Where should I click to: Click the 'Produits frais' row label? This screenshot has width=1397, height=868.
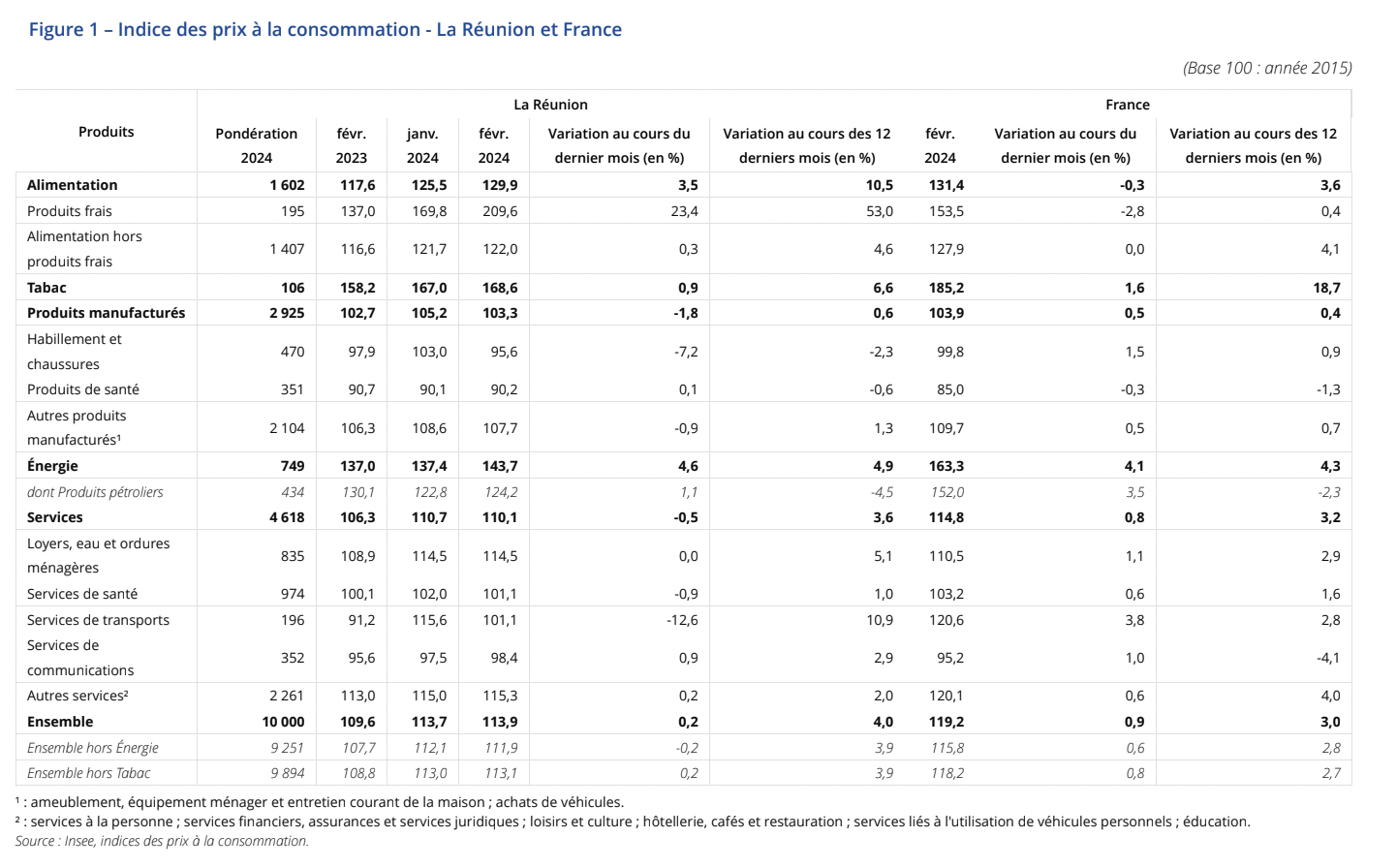pos(70,211)
